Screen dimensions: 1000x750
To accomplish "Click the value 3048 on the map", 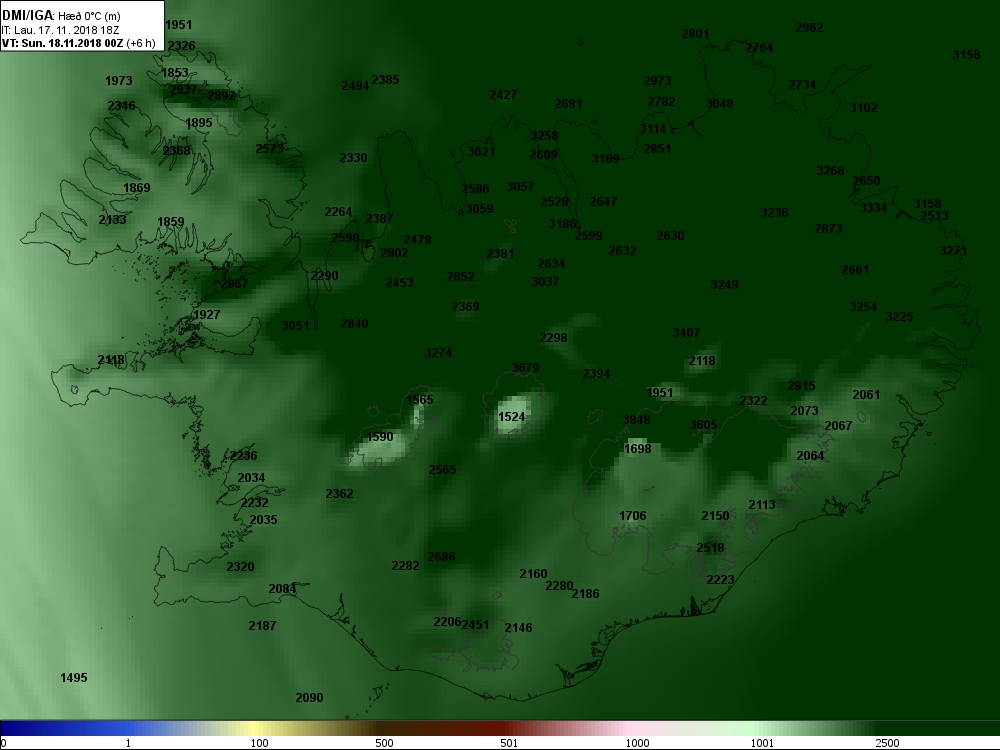I will coord(719,104).
